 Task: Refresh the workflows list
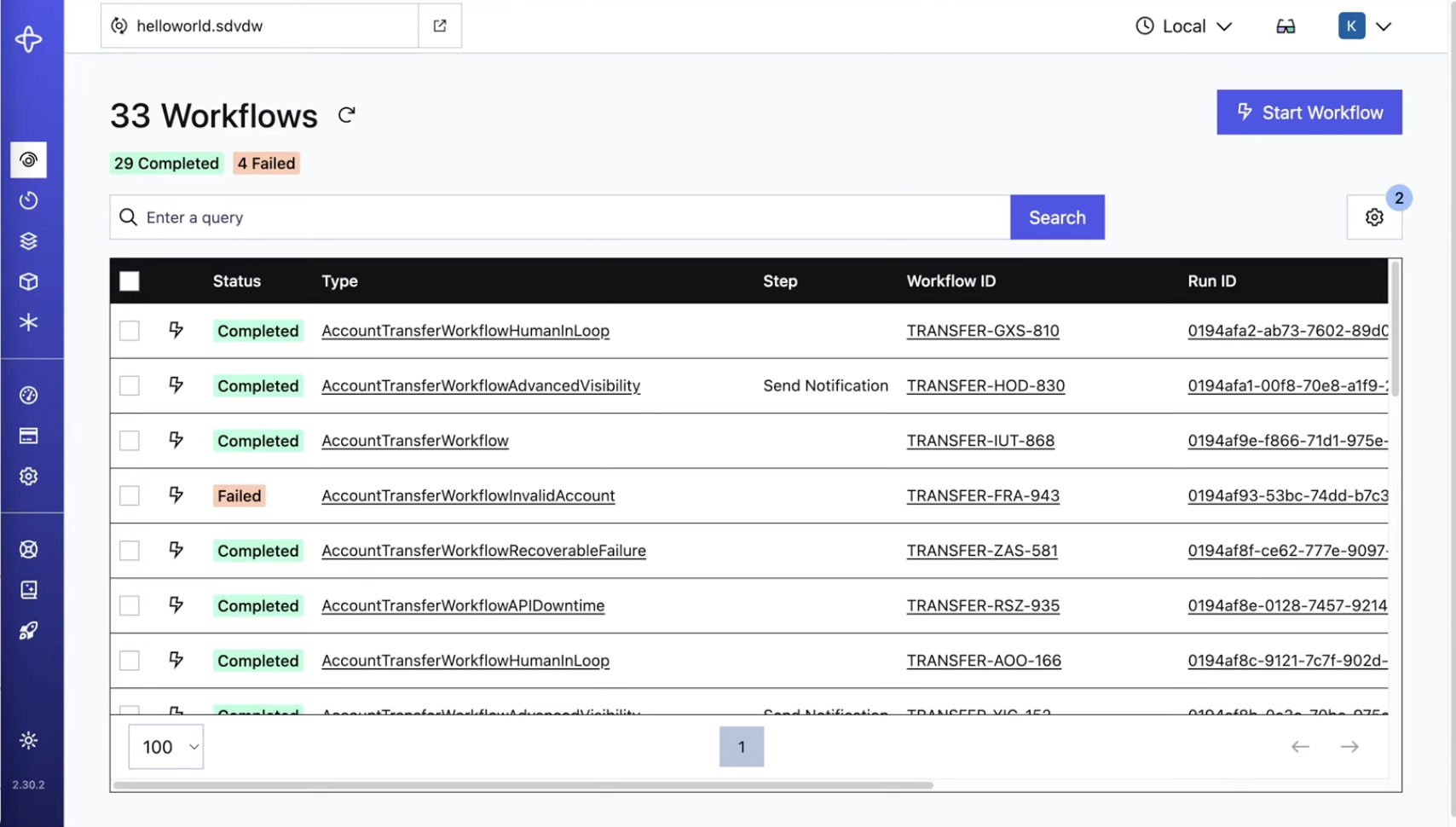coord(346,114)
